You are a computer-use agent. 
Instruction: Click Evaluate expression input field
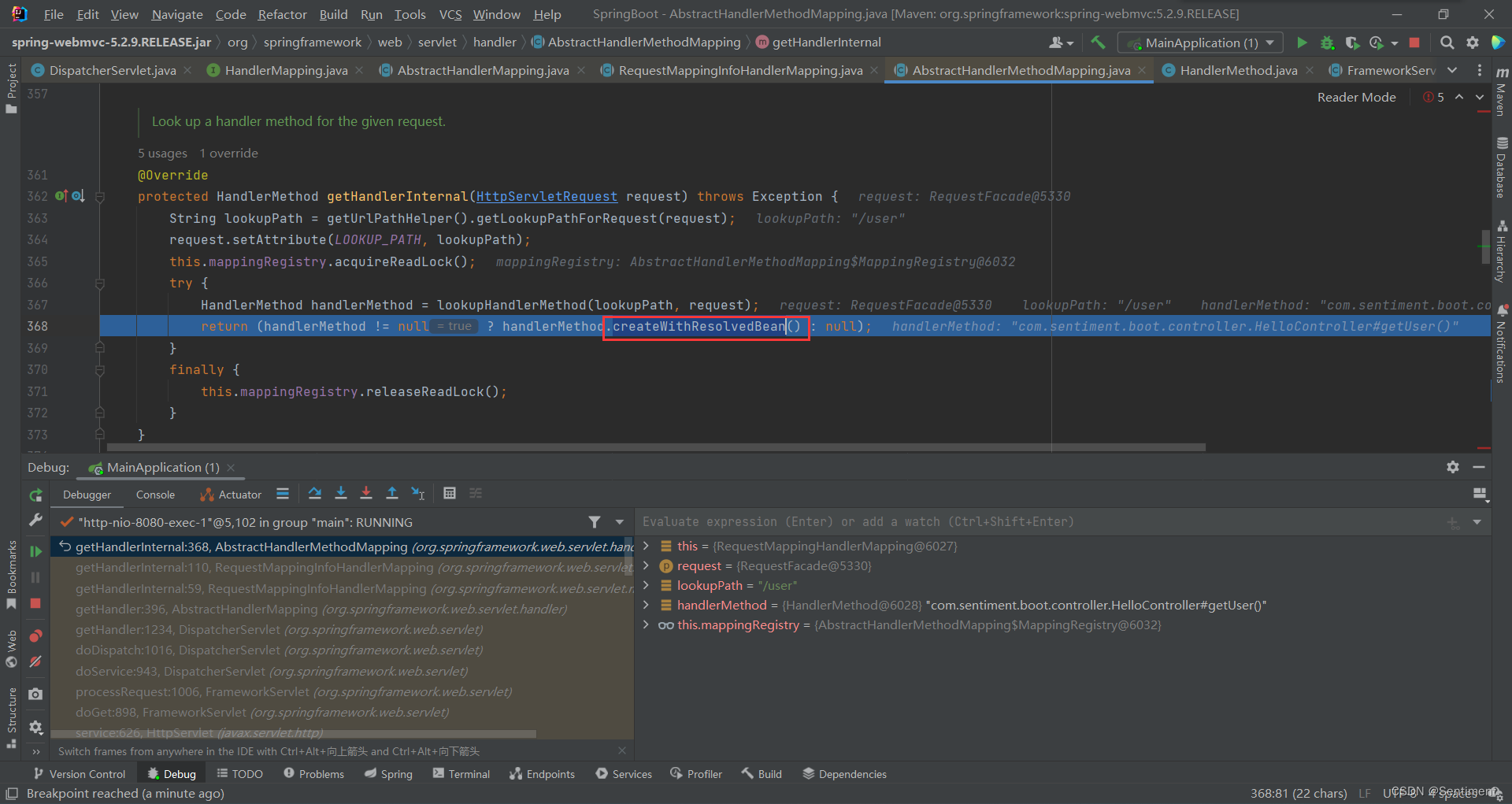coord(1039,521)
